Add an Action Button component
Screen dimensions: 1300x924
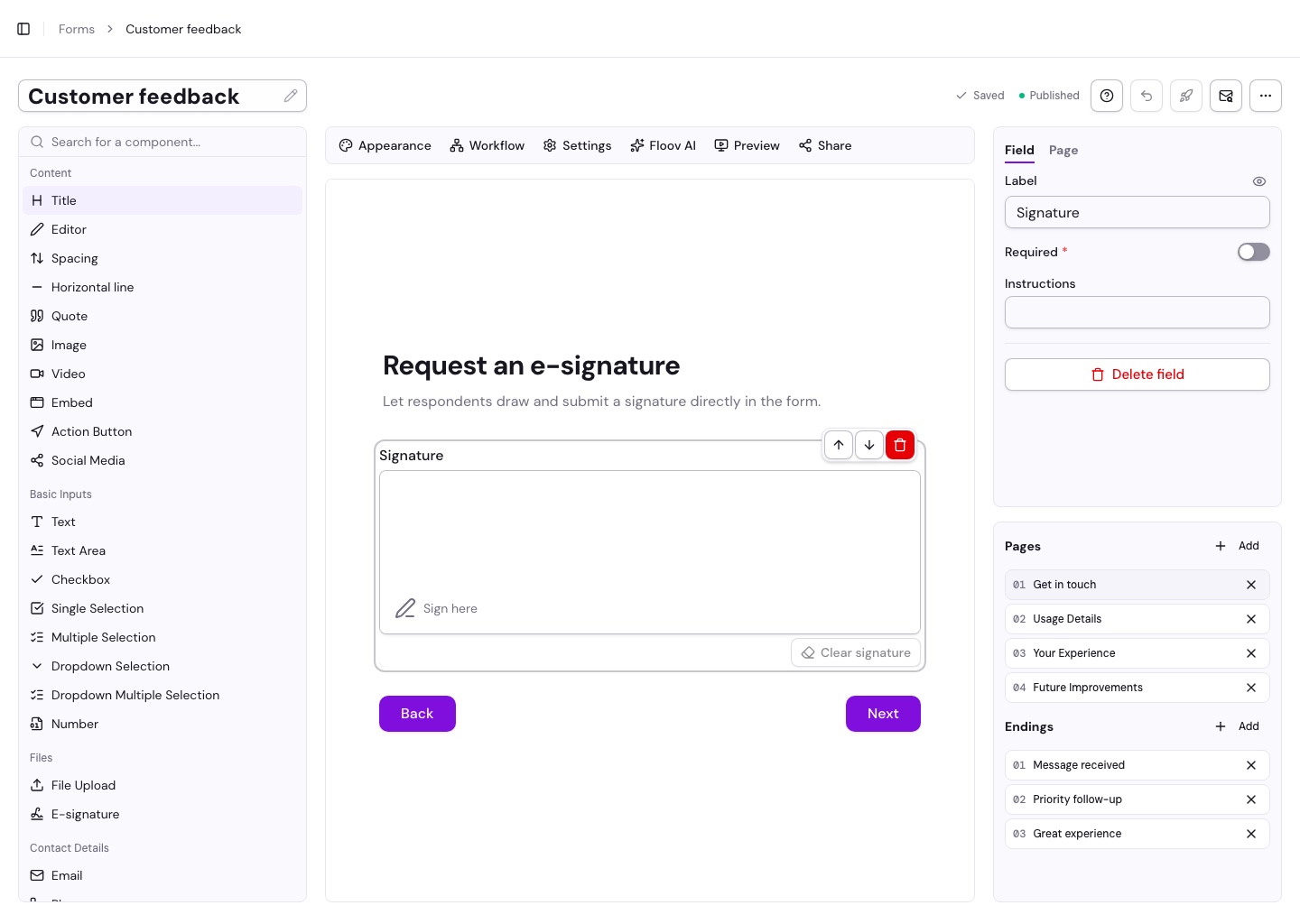coord(162,431)
